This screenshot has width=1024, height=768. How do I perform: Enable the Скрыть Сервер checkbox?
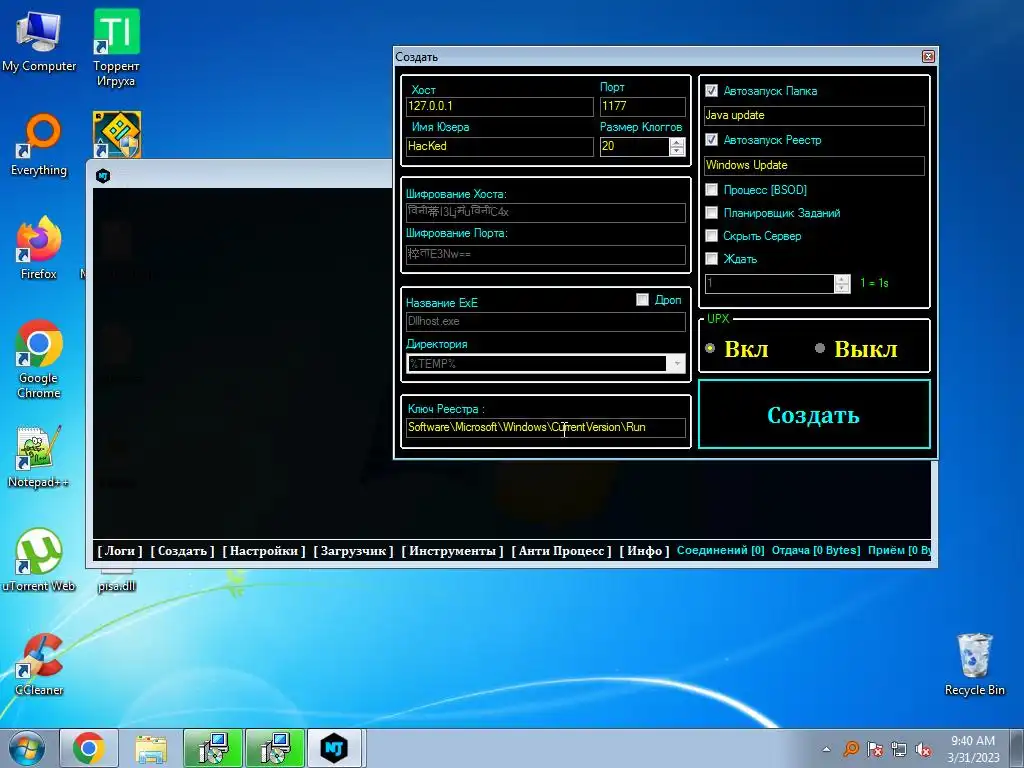point(712,236)
